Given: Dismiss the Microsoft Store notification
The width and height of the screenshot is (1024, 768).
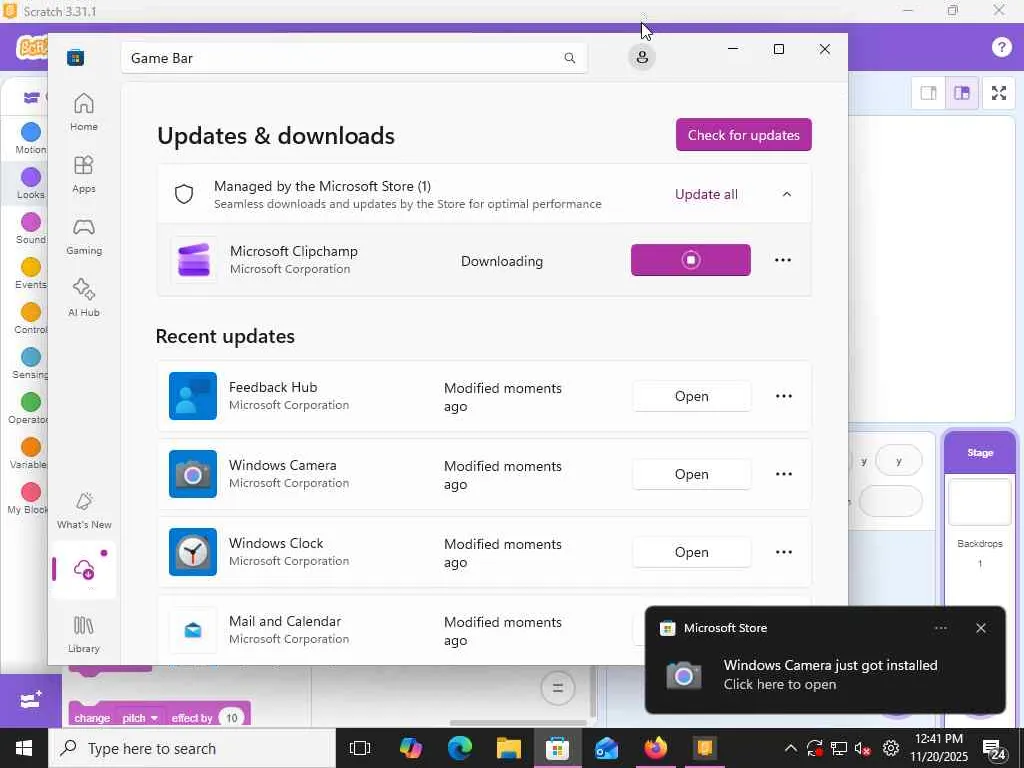Looking at the screenshot, I should 980,628.
